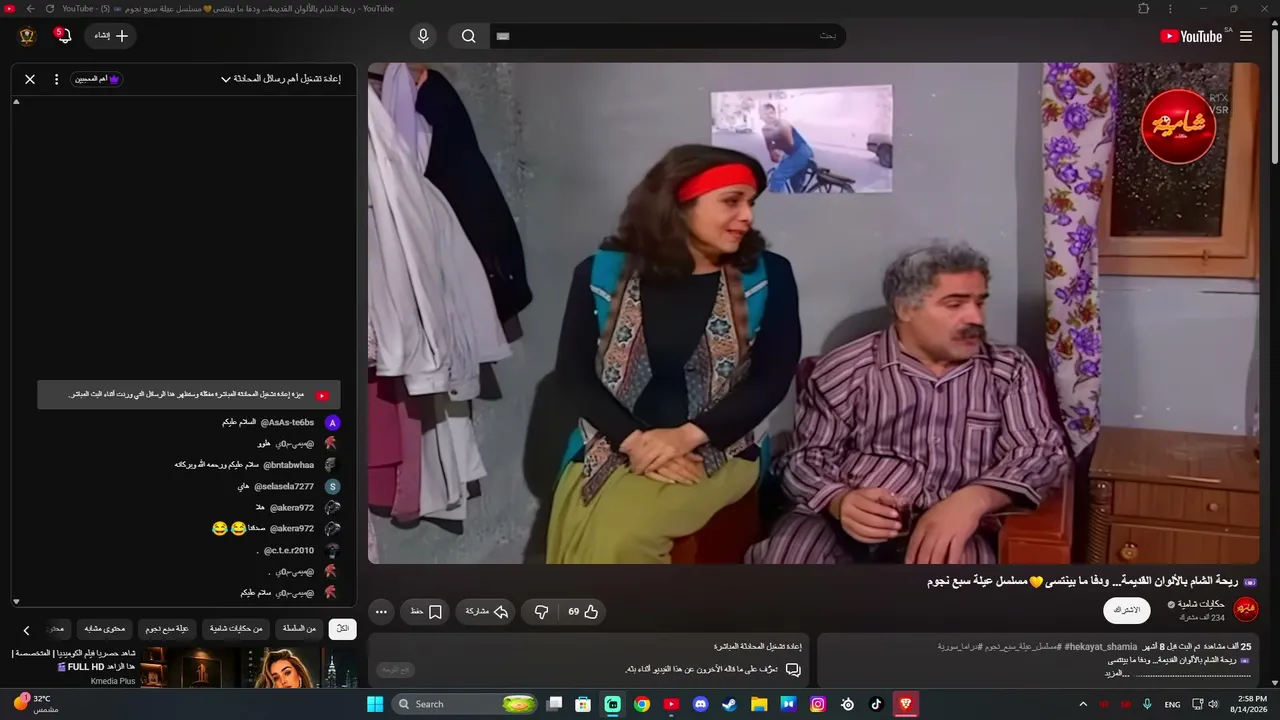Screen dimensions: 1280x720
Task: Submit search with the magnifier icon
Action: pos(468,36)
